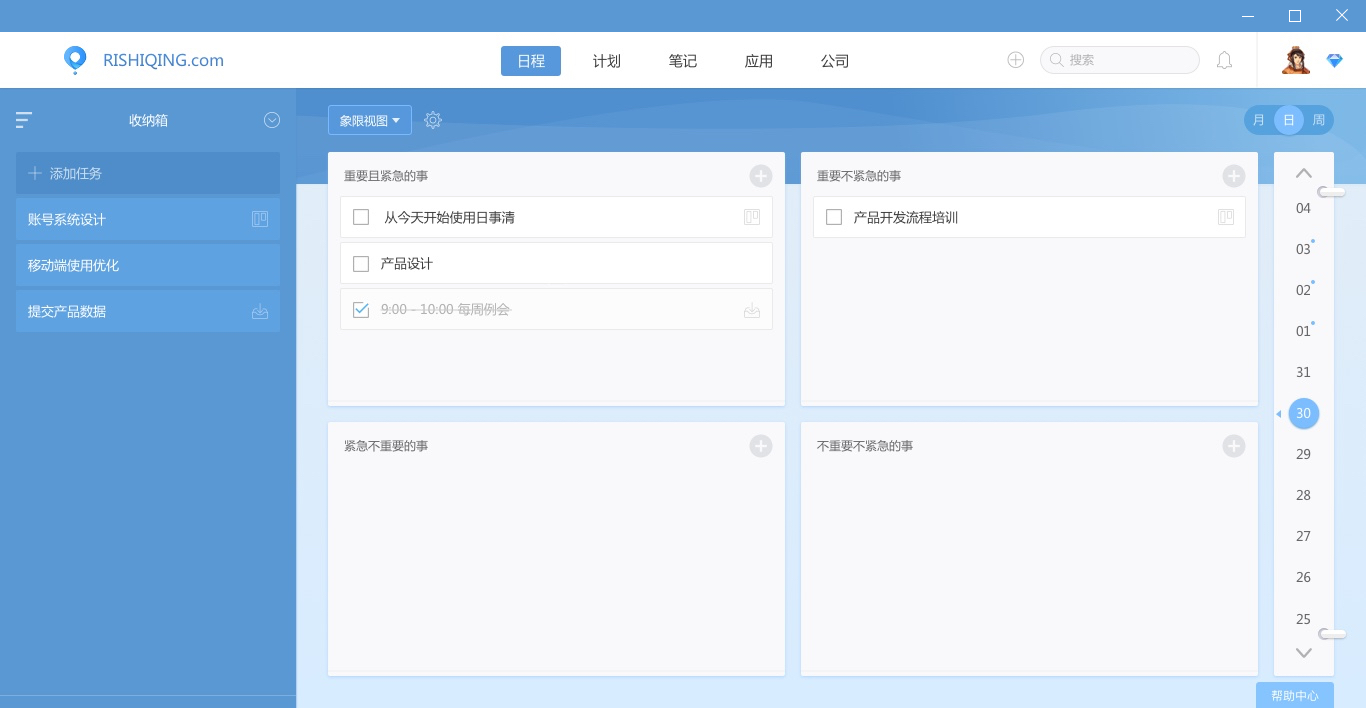The height and width of the screenshot is (708, 1366).
Task: Toggle sidebar with the list-lines icon
Action: coord(24,120)
